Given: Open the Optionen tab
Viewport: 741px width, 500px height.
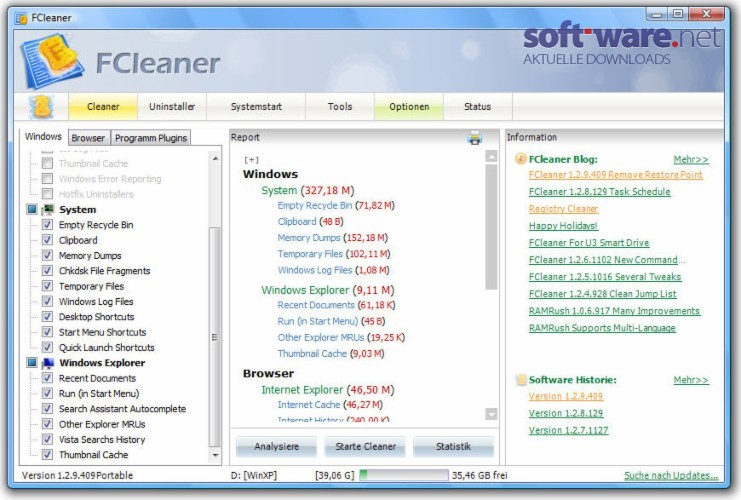Looking at the screenshot, I should pos(409,107).
